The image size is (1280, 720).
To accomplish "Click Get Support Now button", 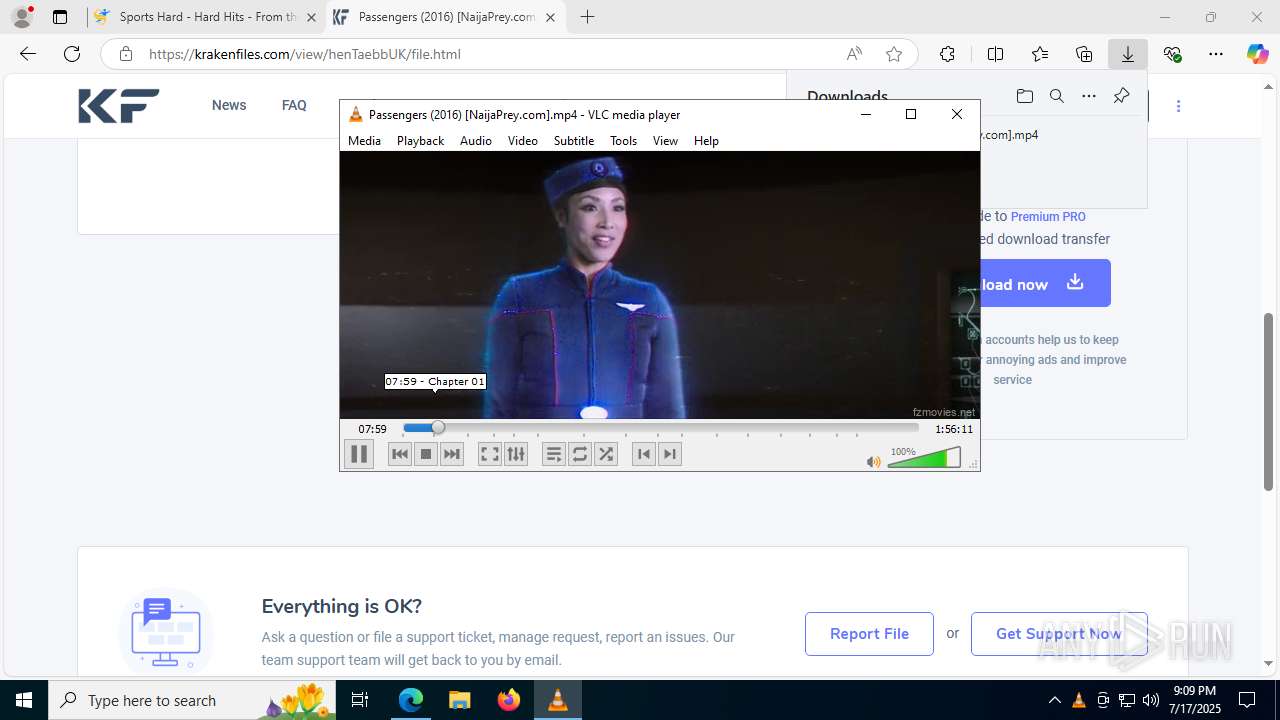I will point(1059,634).
